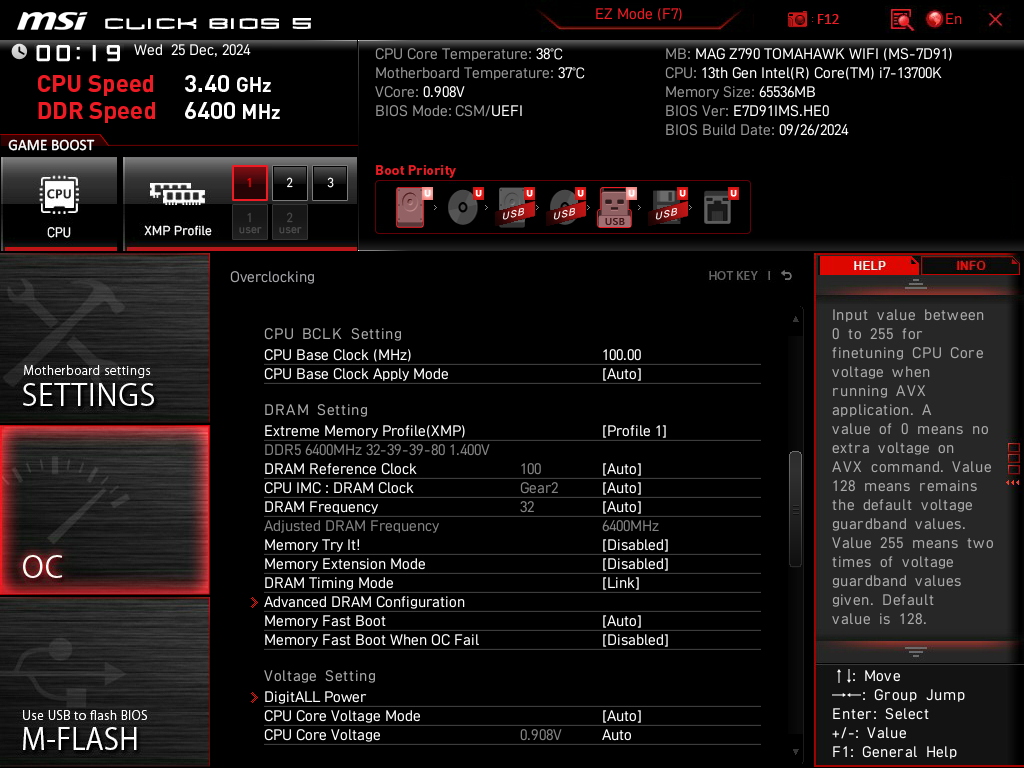Click the USB hard disk boot icon
1024x768 pixels.
(x=515, y=207)
